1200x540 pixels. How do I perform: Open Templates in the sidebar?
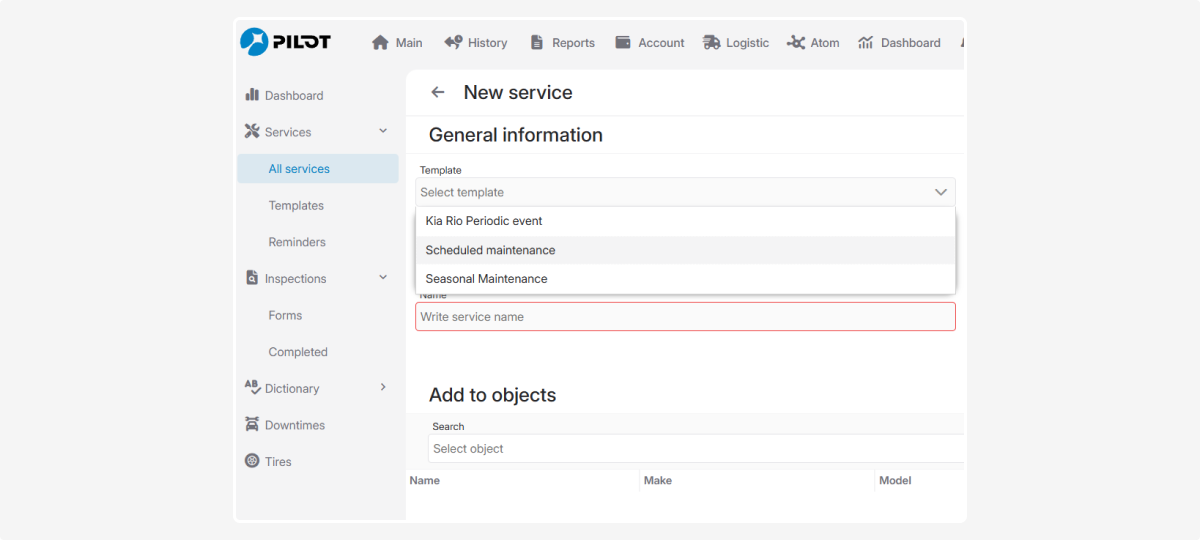coord(296,205)
